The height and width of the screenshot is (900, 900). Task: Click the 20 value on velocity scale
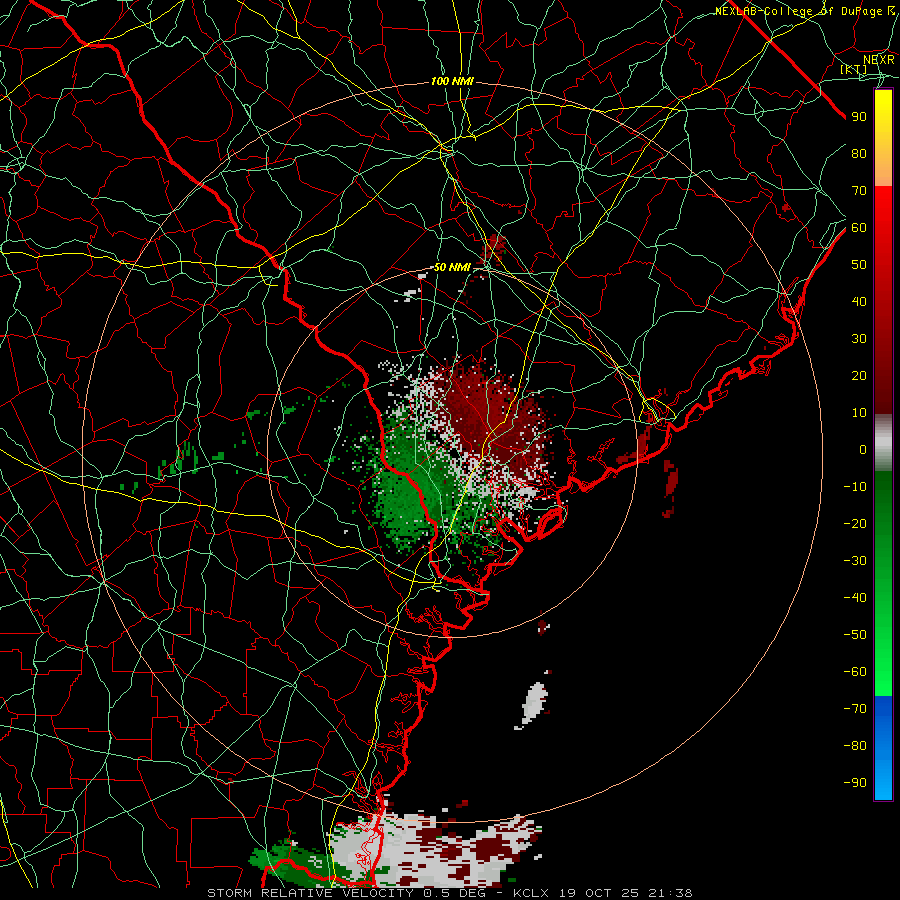859,375
